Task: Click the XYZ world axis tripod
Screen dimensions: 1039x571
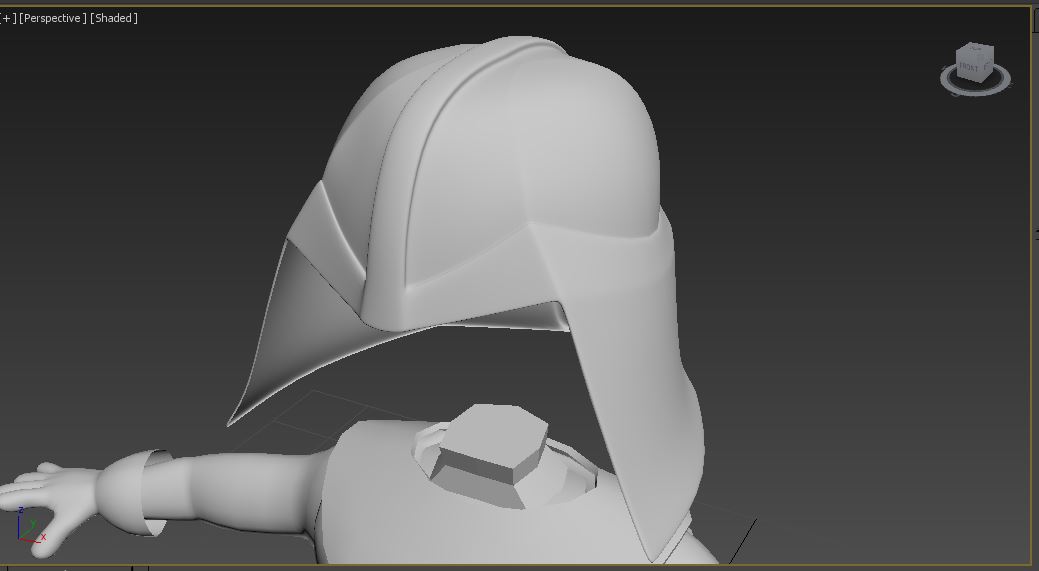Action: click(30, 529)
